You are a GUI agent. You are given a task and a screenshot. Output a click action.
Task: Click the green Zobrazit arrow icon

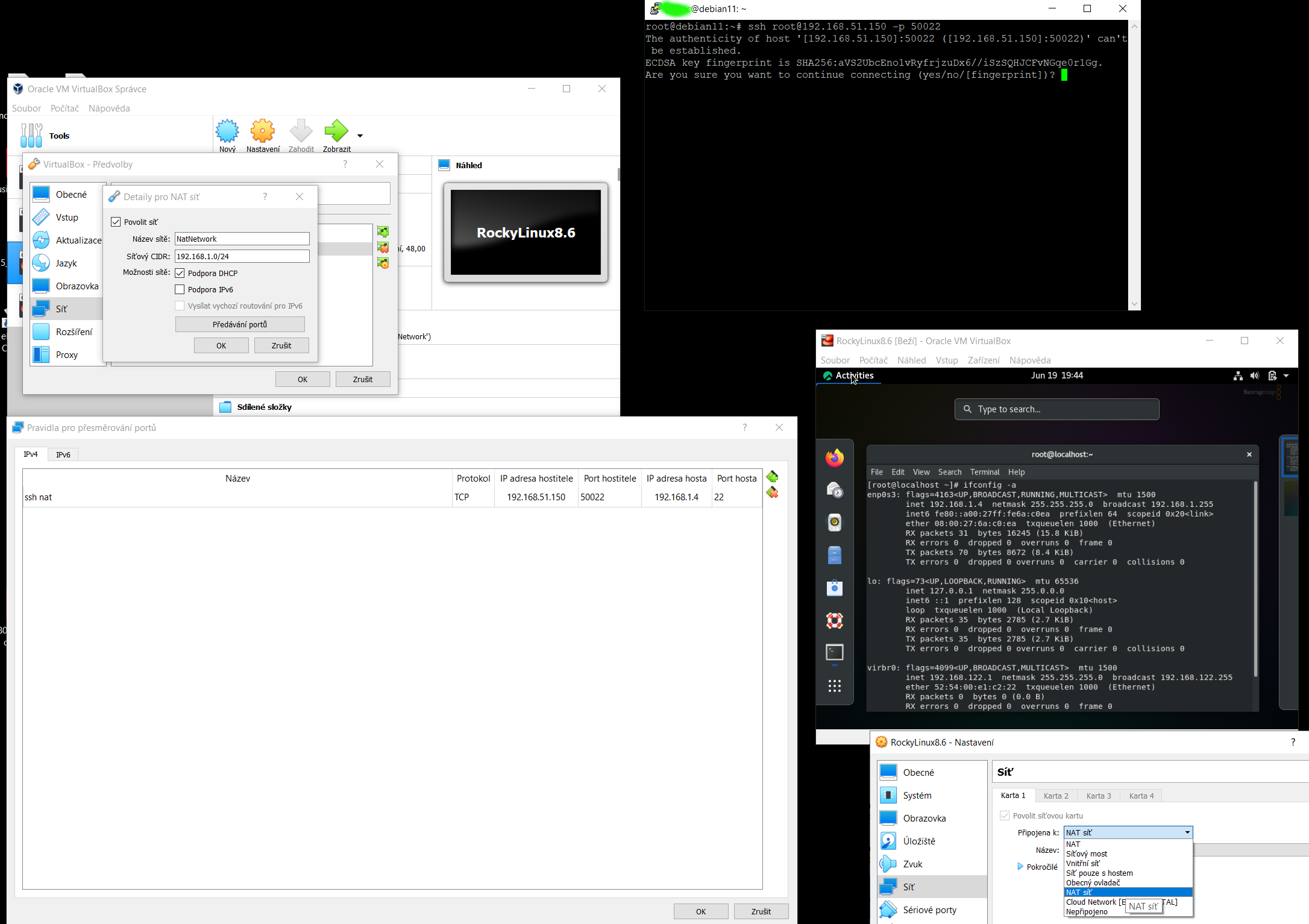pyautogui.click(x=336, y=131)
